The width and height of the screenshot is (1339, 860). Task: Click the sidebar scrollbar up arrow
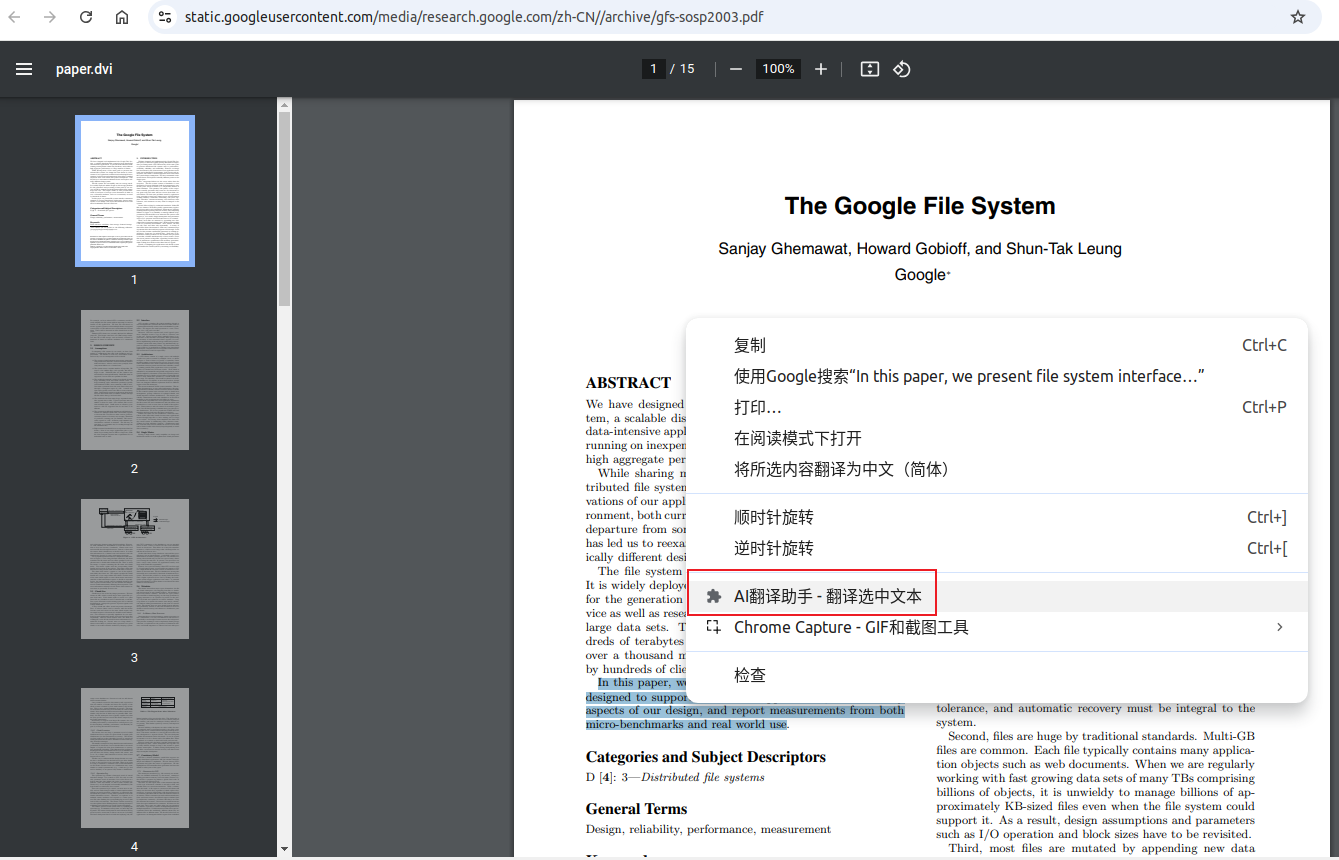click(284, 104)
